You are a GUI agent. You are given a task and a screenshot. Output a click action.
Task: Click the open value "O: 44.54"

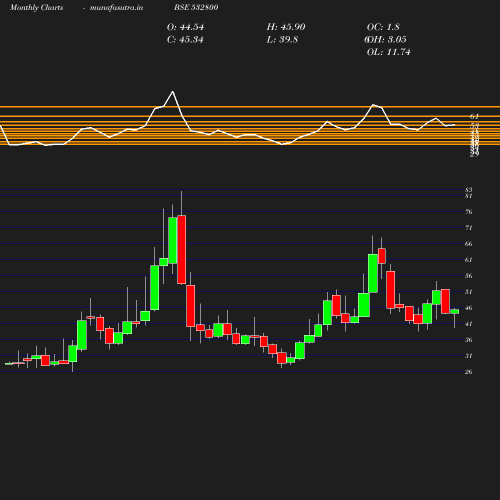click(185, 27)
